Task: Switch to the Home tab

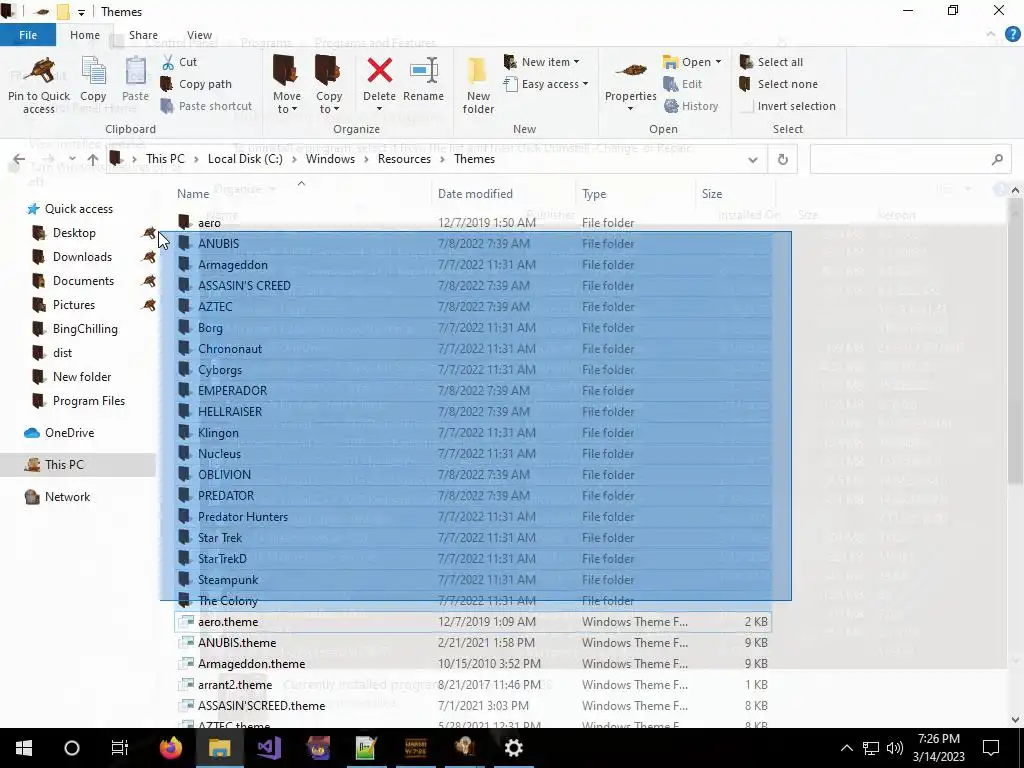Action: [85, 35]
